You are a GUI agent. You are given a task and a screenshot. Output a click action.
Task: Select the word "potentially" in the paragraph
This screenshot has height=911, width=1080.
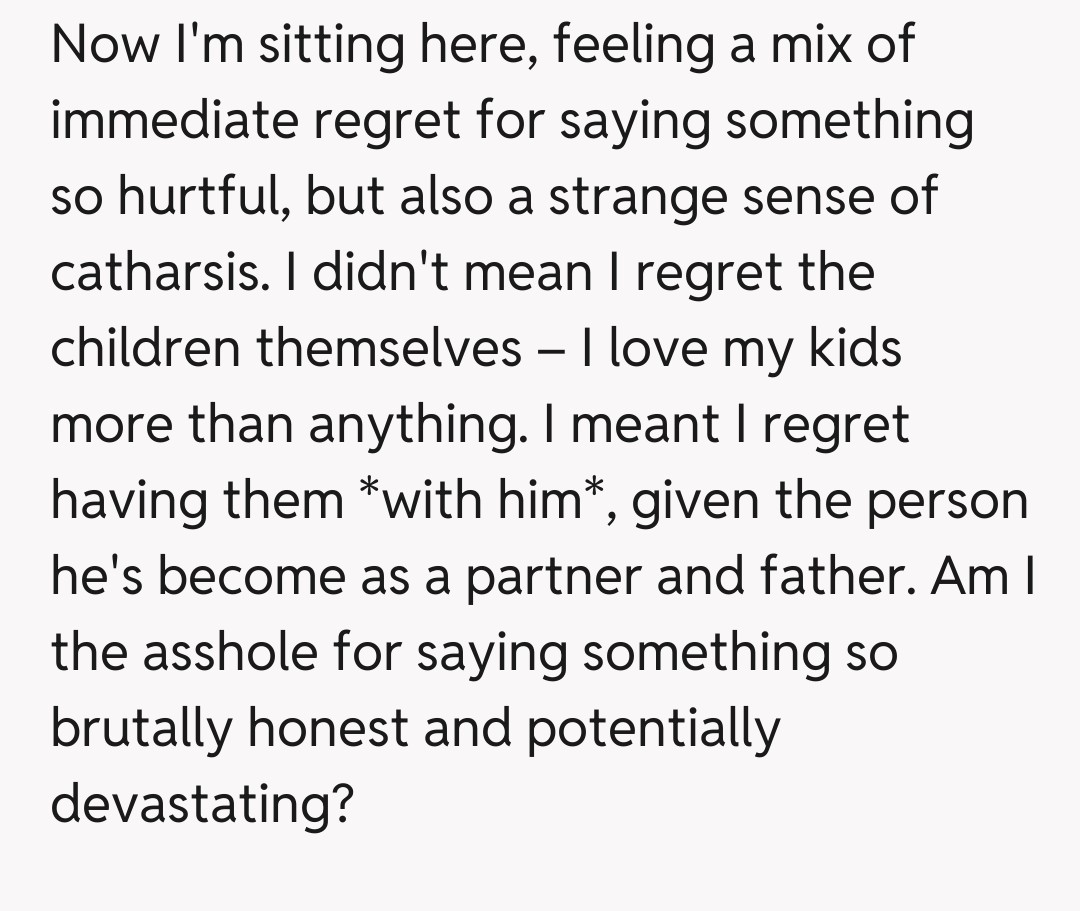652,729
